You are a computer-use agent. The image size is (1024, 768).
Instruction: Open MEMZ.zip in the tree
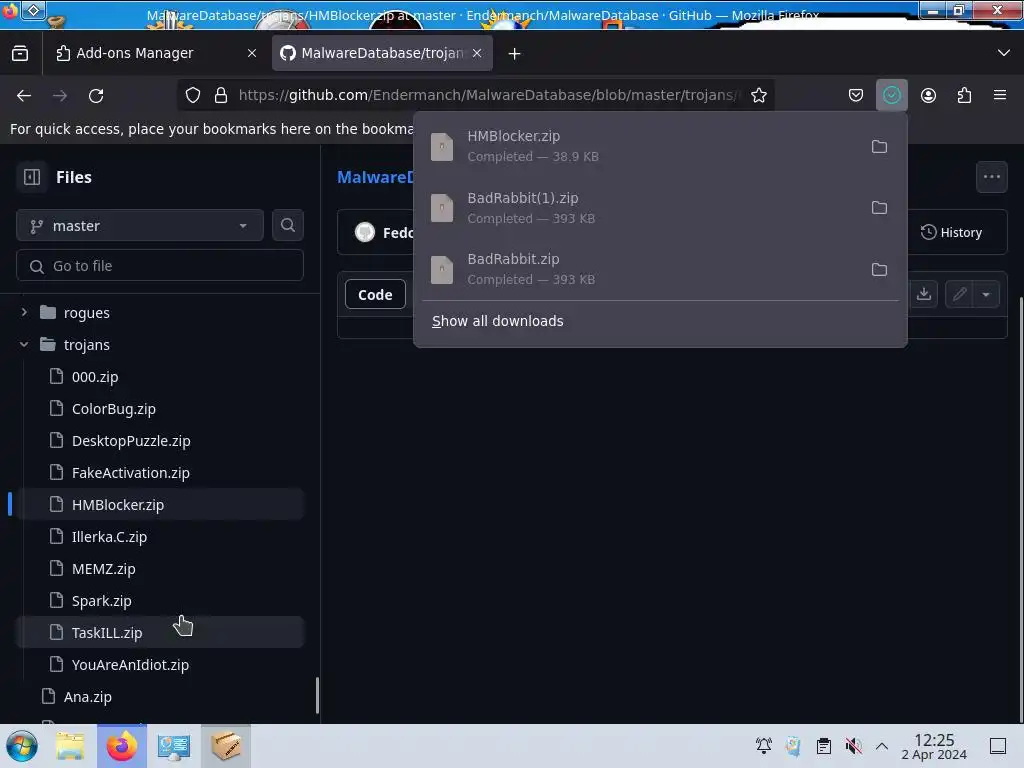click(103, 569)
